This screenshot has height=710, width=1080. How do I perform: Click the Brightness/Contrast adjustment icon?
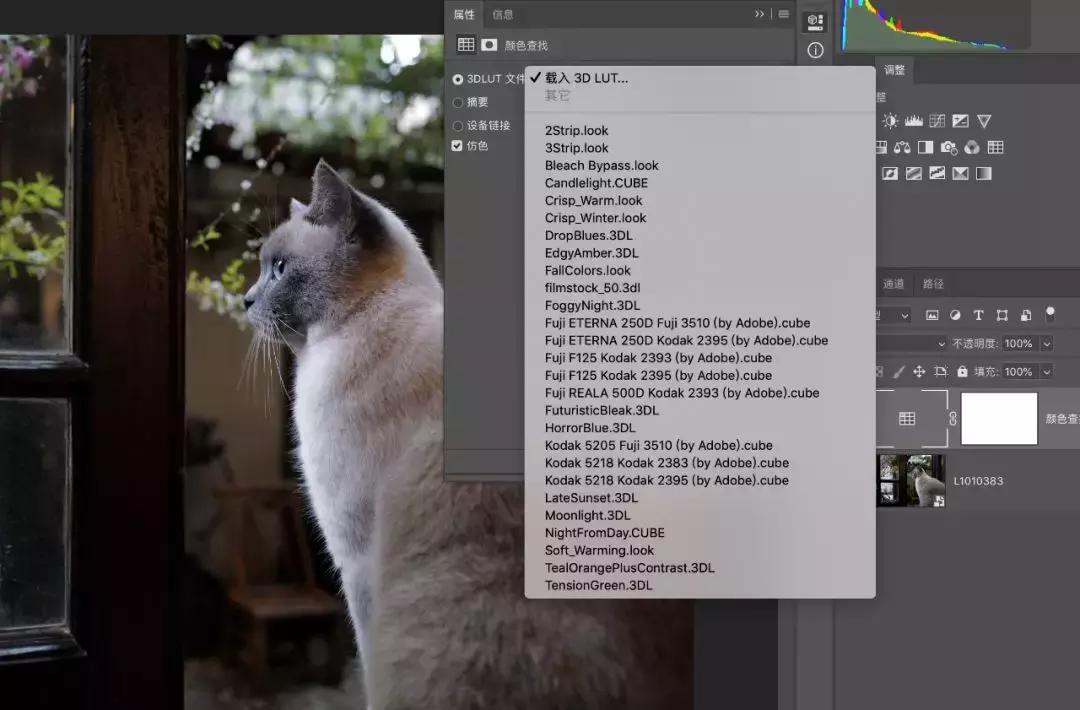point(889,121)
